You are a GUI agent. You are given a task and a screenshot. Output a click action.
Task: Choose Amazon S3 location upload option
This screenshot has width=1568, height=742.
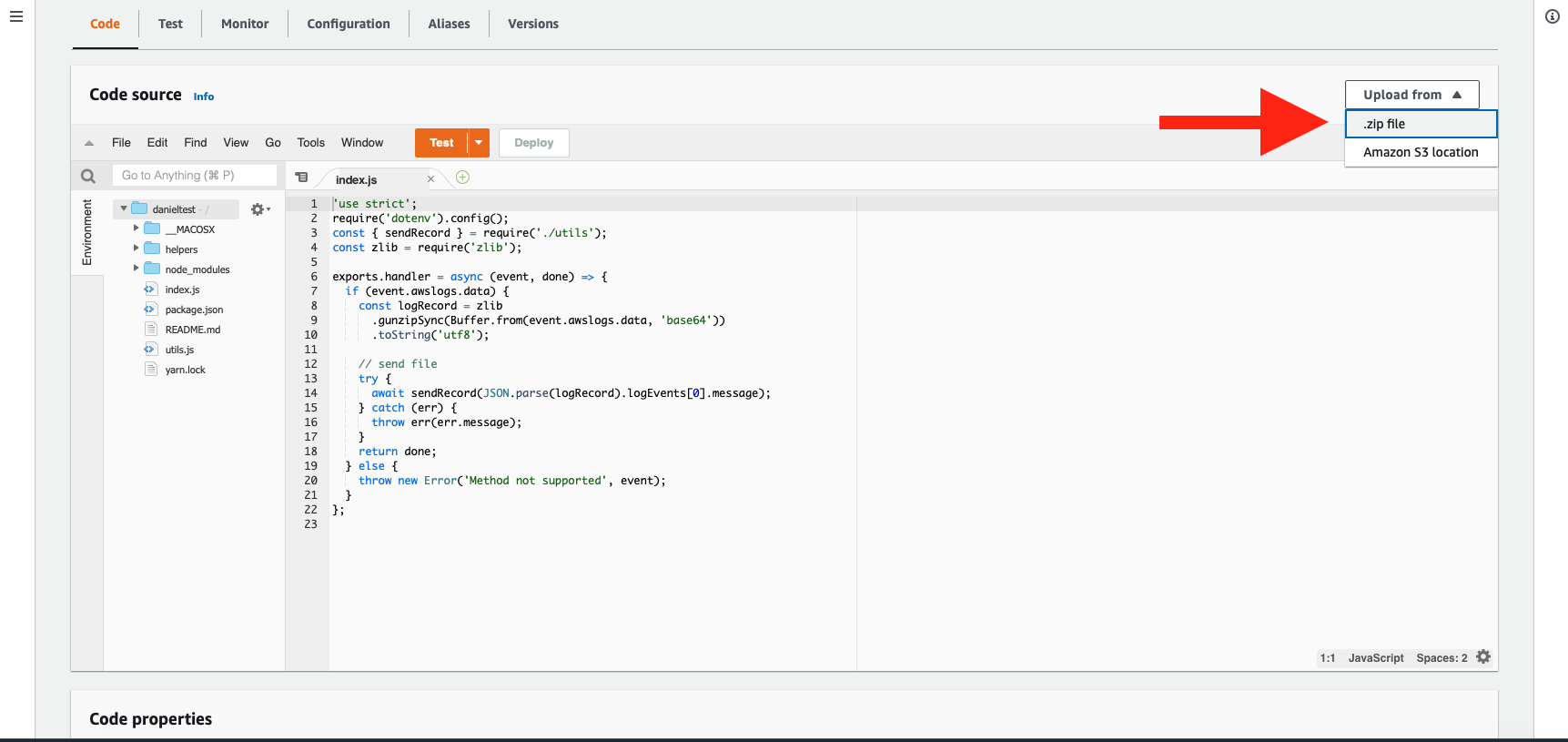tap(1421, 152)
